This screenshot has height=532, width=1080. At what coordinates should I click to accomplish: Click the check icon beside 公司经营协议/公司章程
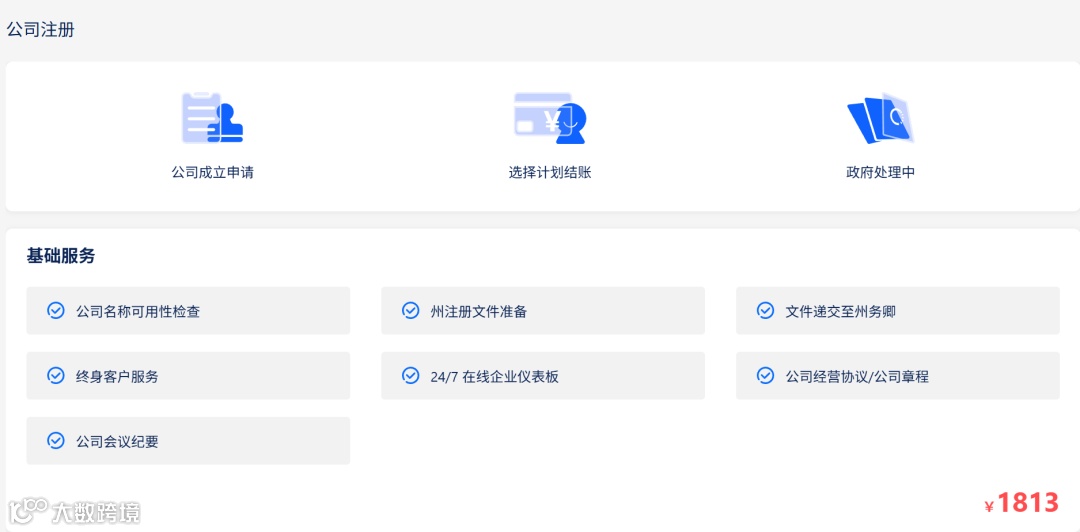[765, 376]
